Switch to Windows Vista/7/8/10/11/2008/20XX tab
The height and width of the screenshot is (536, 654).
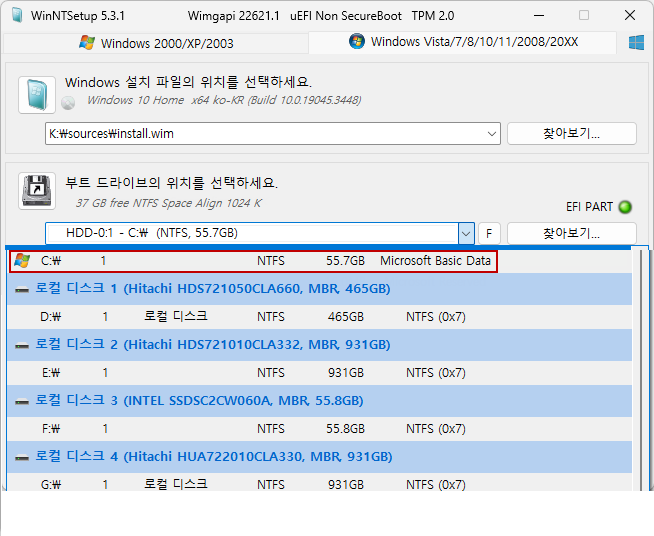462,42
